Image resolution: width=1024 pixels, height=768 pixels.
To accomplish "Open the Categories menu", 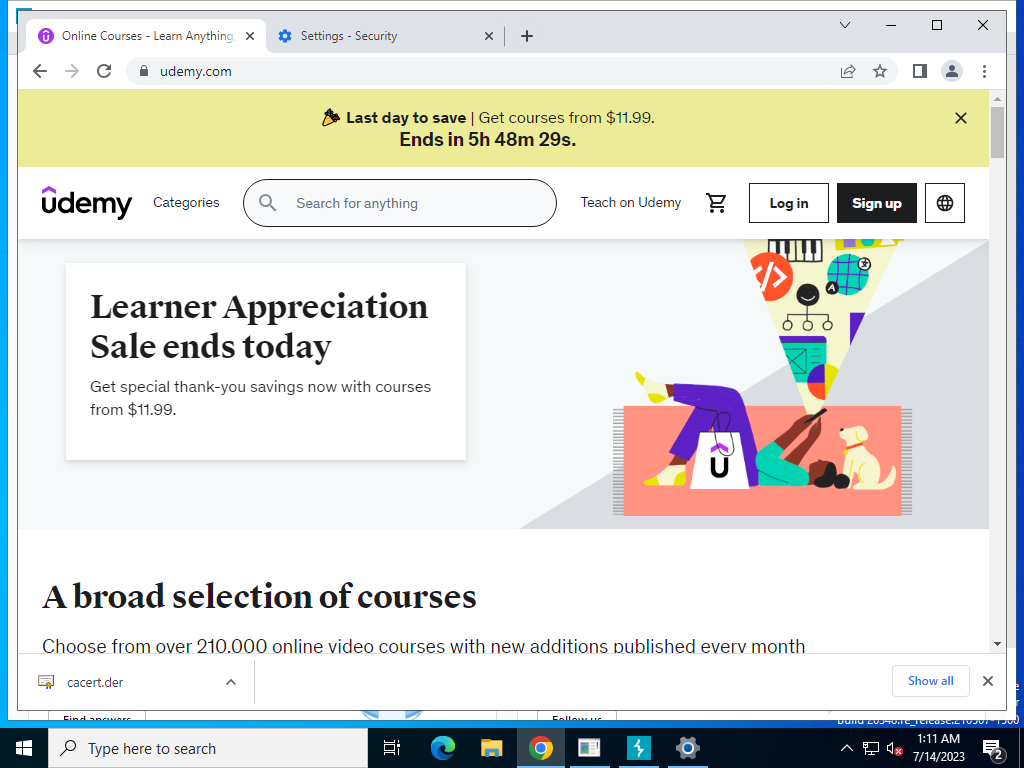I will click(186, 202).
